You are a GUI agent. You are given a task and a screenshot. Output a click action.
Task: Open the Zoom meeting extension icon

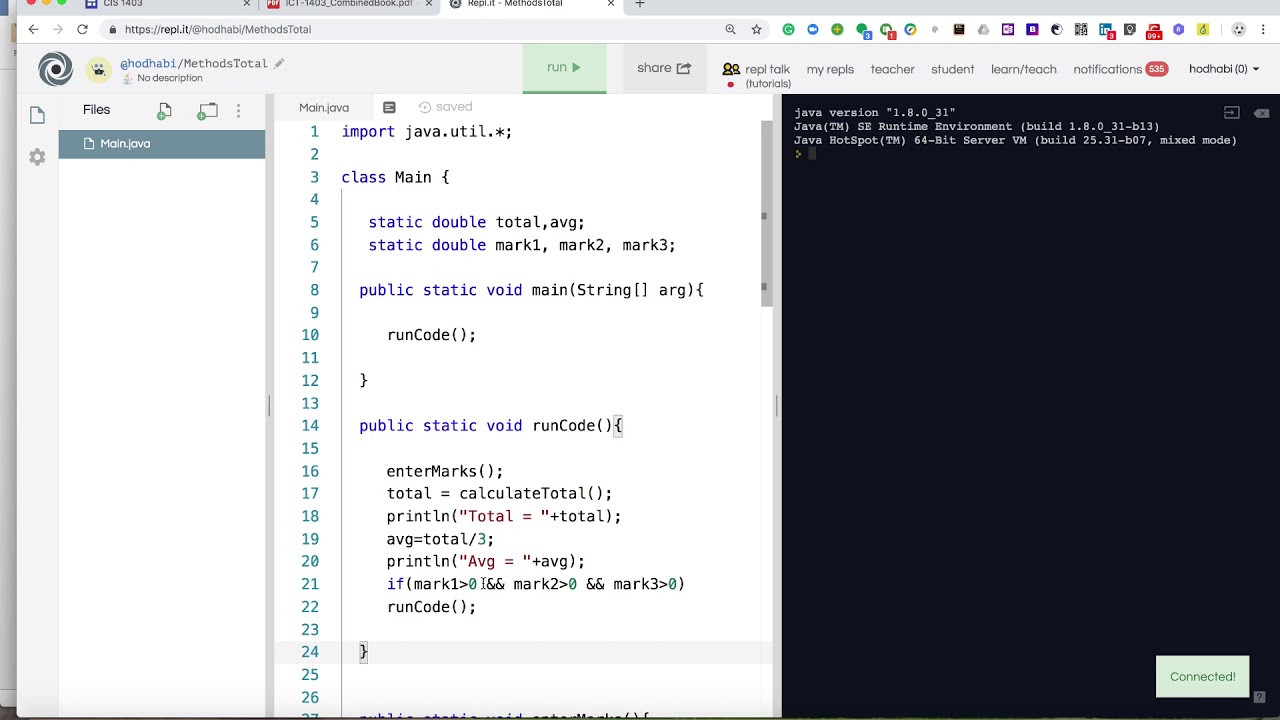pos(812,29)
